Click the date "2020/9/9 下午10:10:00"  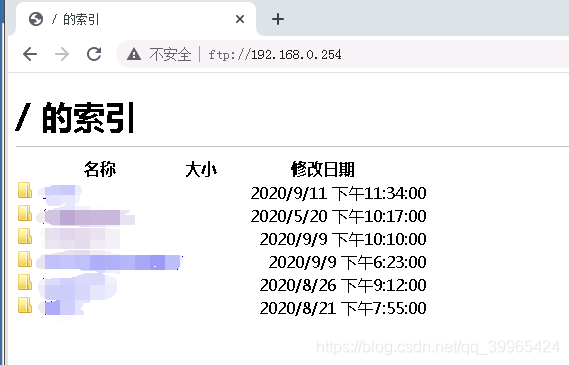click(343, 239)
